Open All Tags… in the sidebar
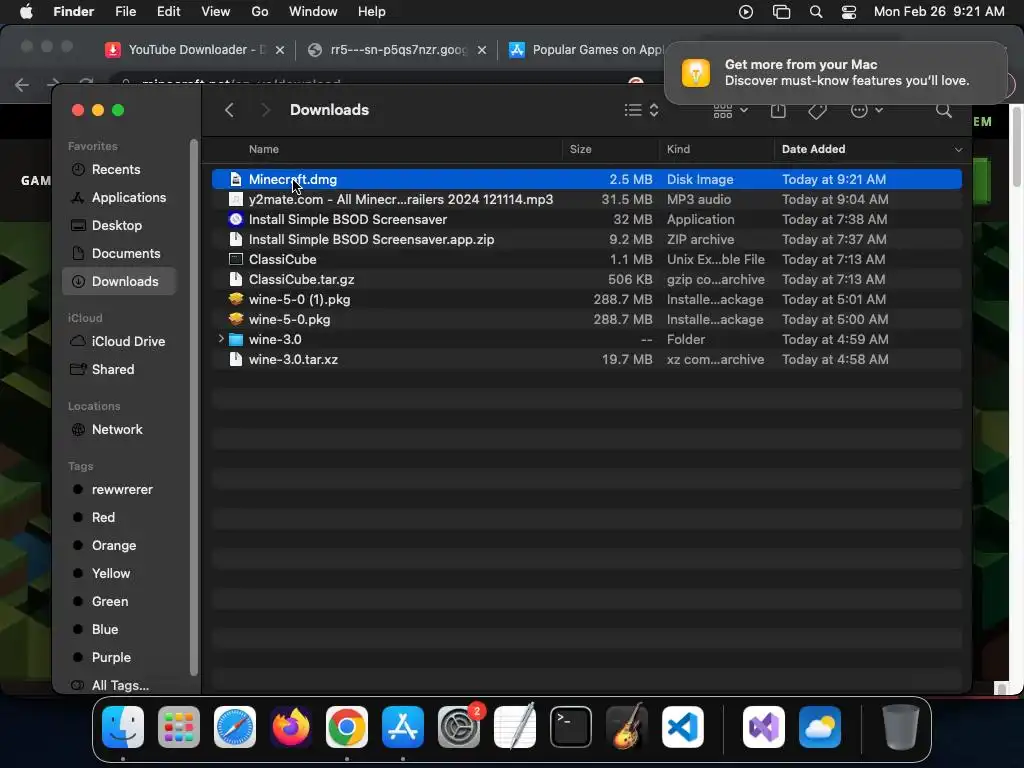 pos(120,686)
